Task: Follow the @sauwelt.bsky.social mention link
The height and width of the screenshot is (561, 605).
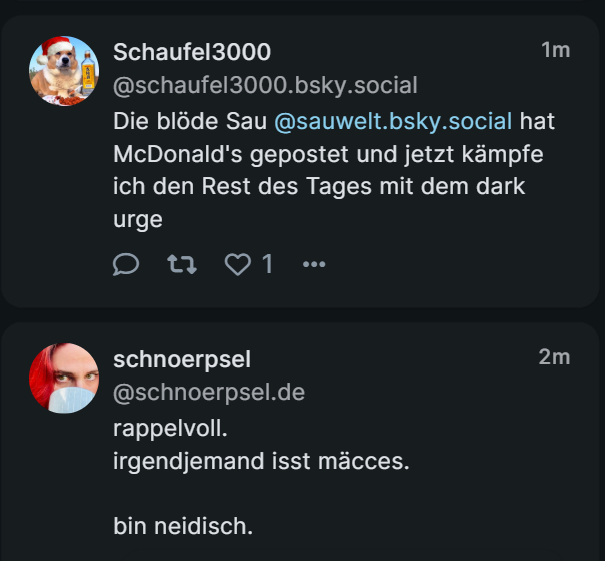Action: click(x=393, y=122)
